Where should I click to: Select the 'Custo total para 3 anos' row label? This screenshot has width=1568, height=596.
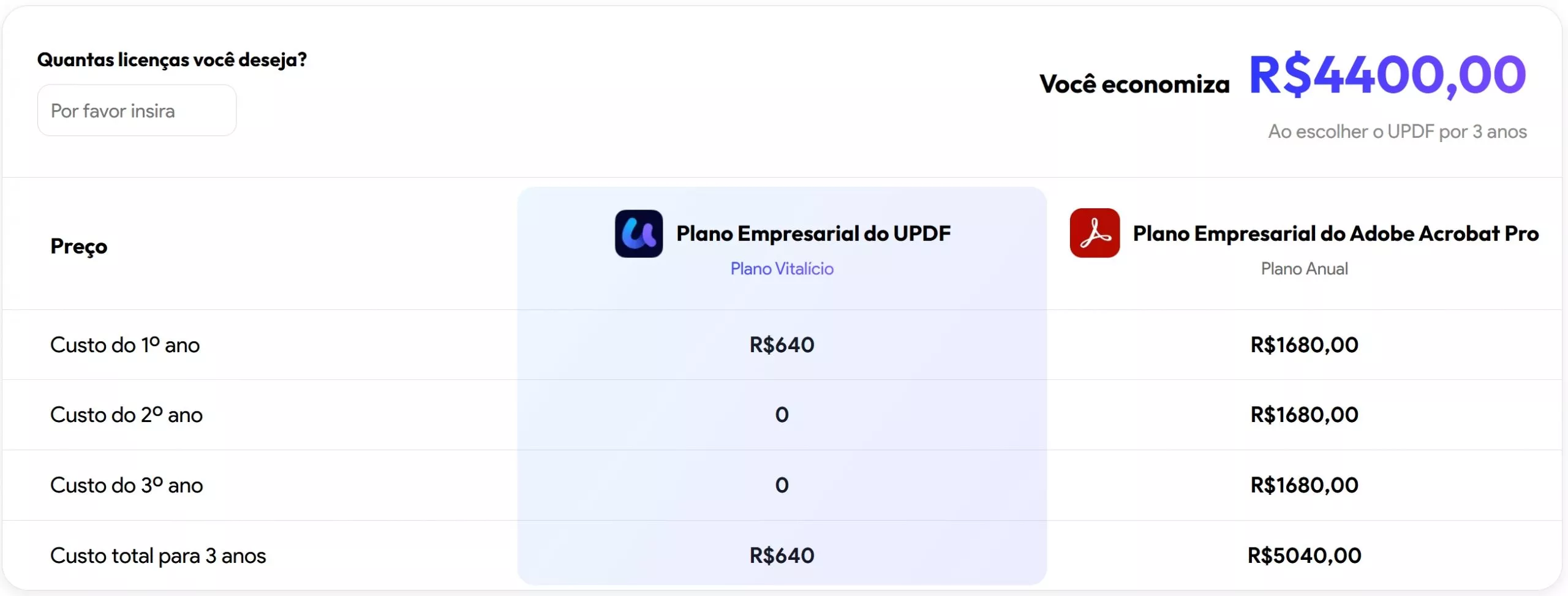(158, 556)
